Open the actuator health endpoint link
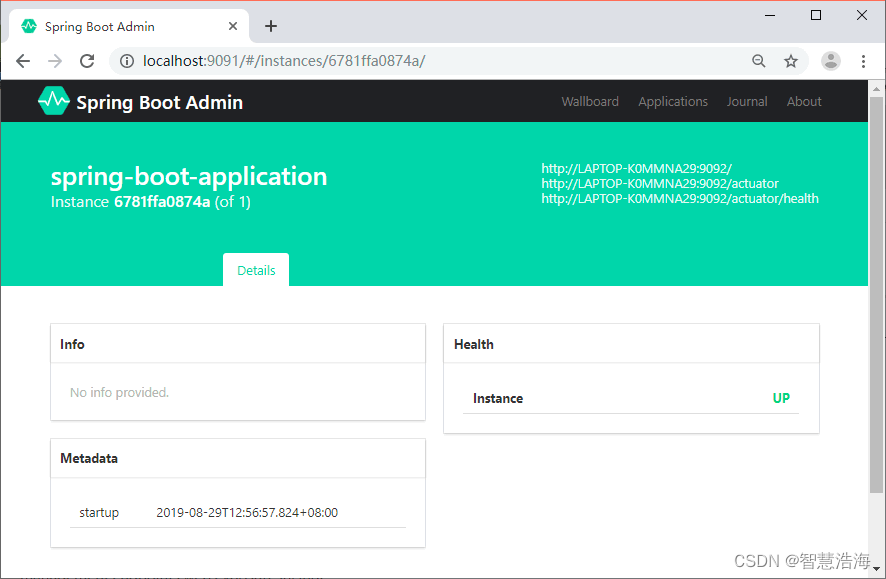Viewport: 886px width, 579px height. point(680,198)
